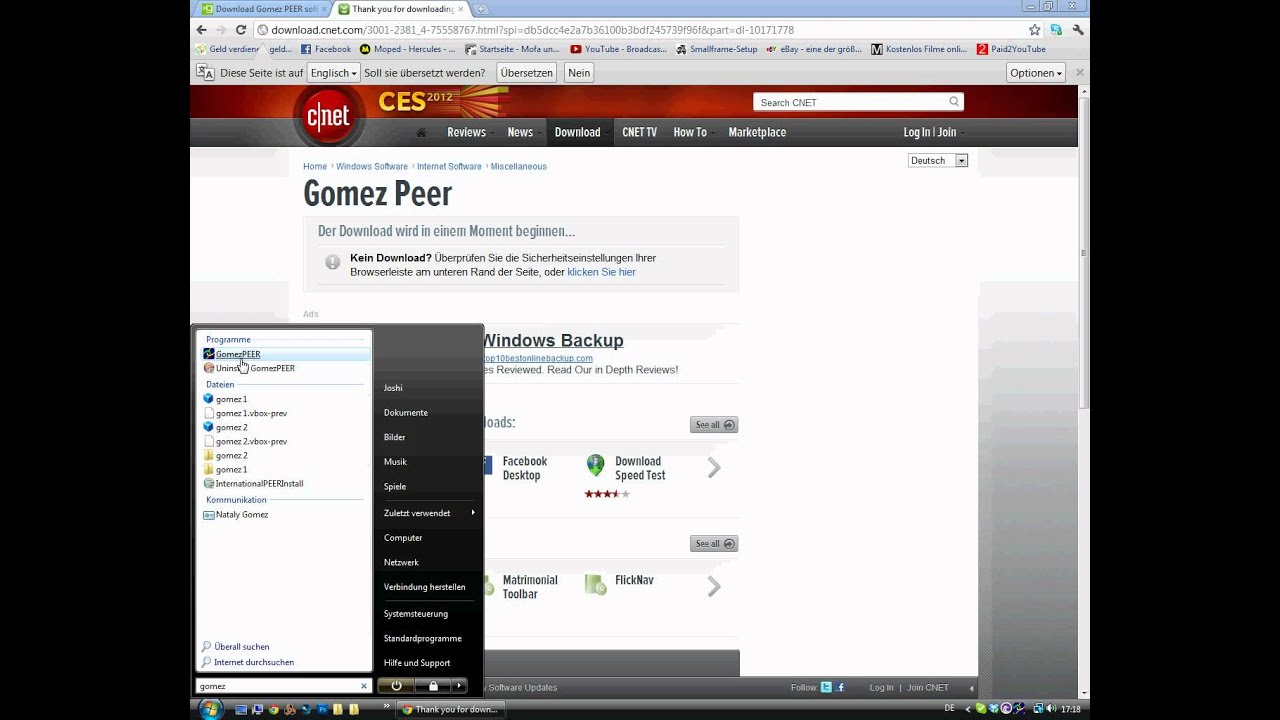This screenshot has height=720, width=1280.
Task: Open Paid2YouTube bookmark
Action: (1011, 49)
